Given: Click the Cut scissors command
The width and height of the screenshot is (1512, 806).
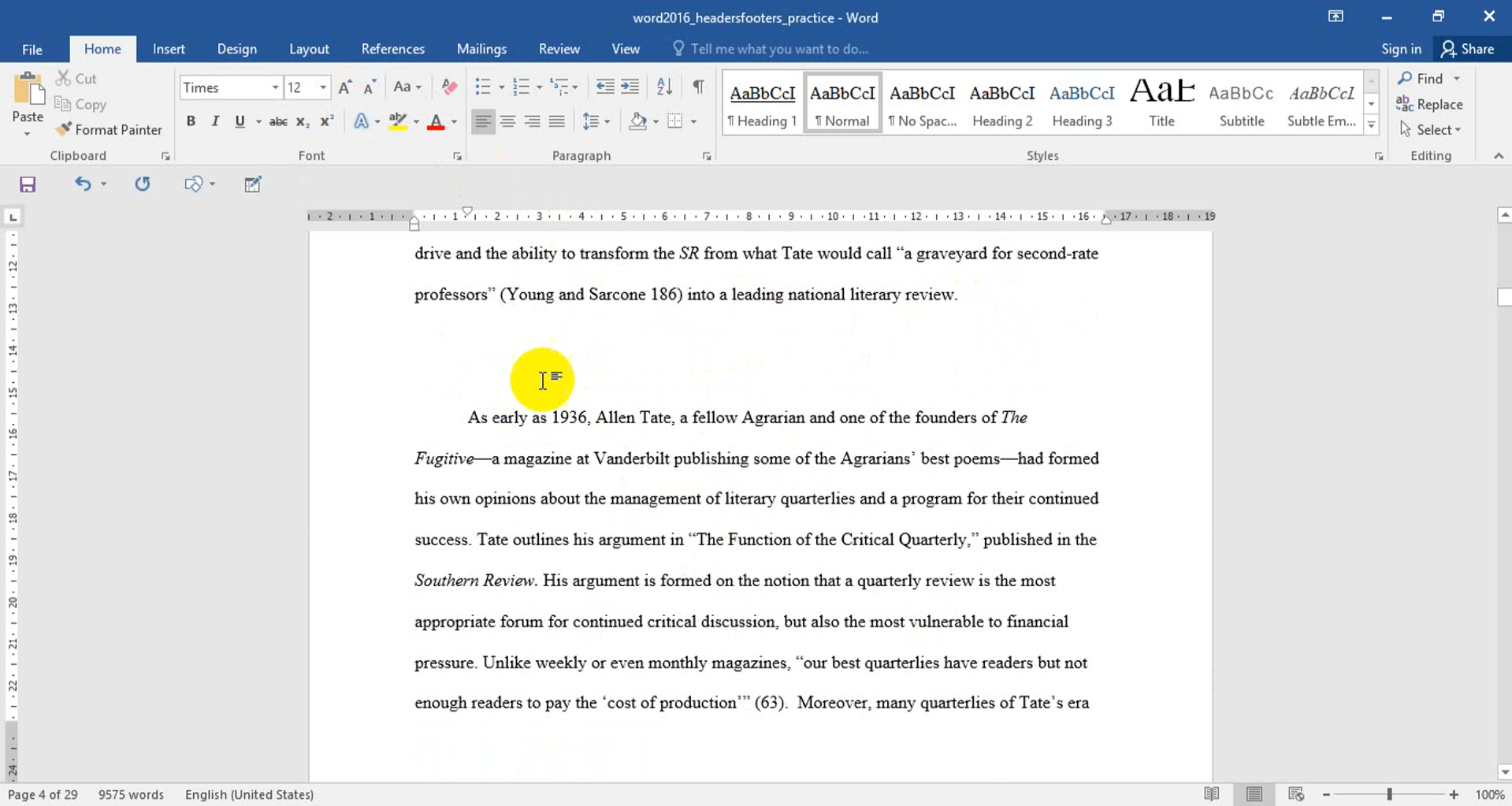Looking at the screenshot, I should pos(76,79).
